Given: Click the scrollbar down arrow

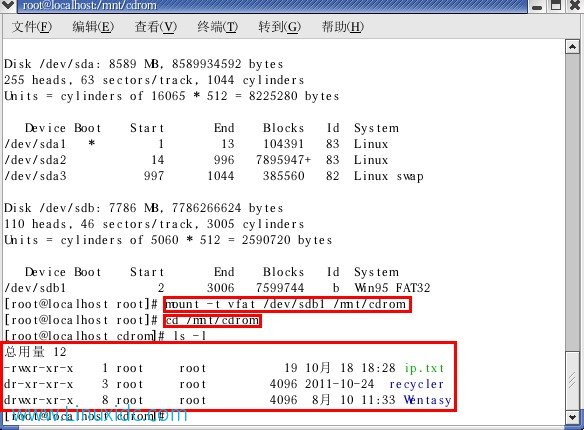Looking at the screenshot, I should point(572,417).
